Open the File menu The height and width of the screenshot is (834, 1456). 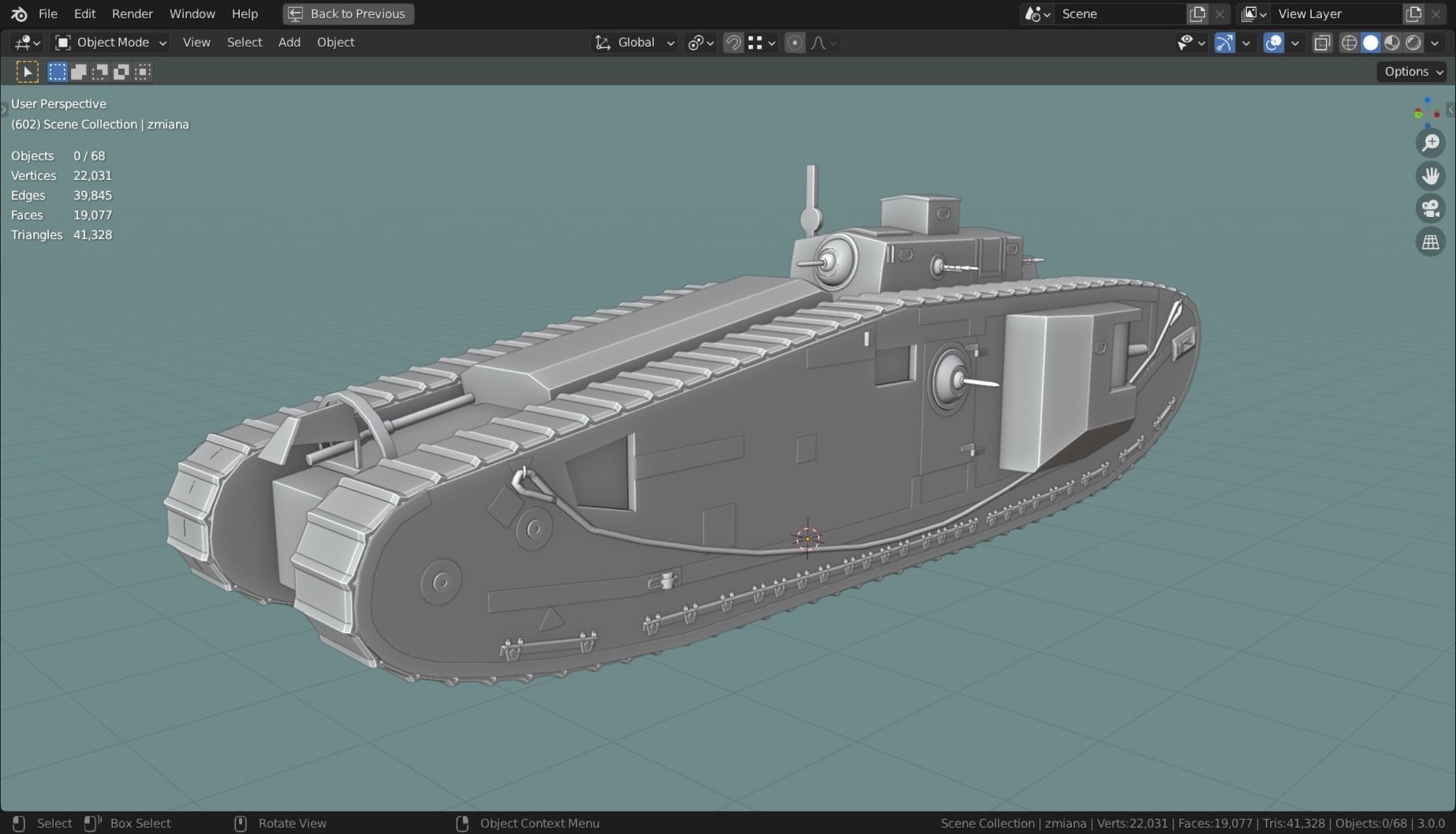coord(48,14)
